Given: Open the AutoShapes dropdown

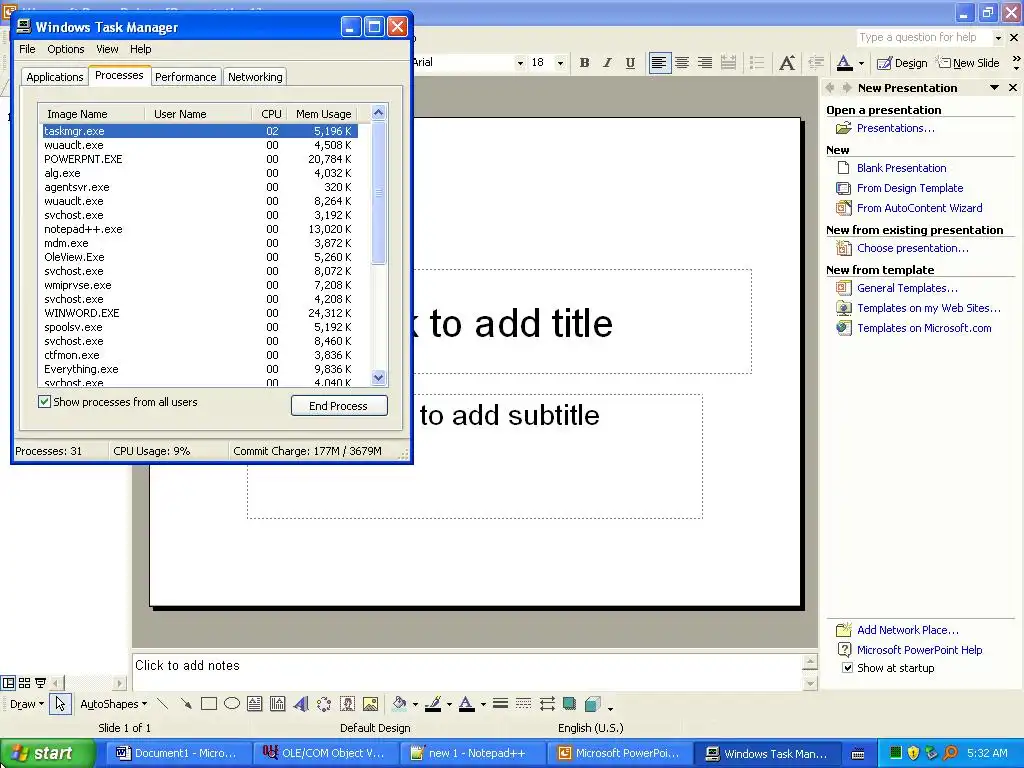Looking at the screenshot, I should point(114,704).
